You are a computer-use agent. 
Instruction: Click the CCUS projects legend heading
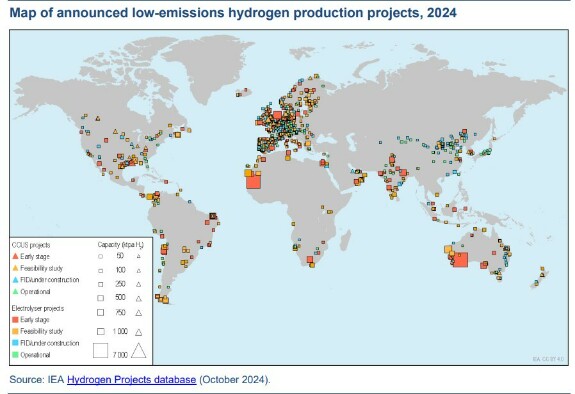coord(31,245)
